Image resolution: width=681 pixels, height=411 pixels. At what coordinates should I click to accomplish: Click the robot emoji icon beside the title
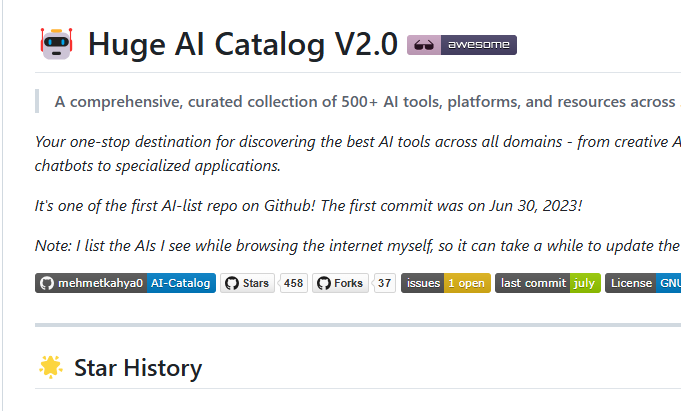[x=56, y=44]
